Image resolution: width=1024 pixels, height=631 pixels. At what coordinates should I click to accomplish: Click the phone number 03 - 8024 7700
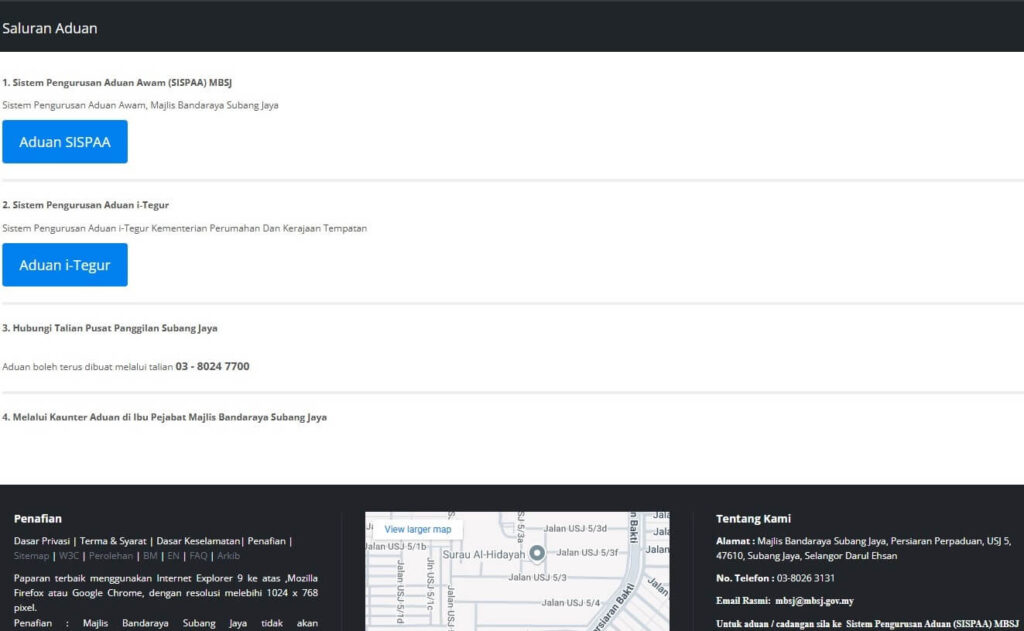click(213, 367)
